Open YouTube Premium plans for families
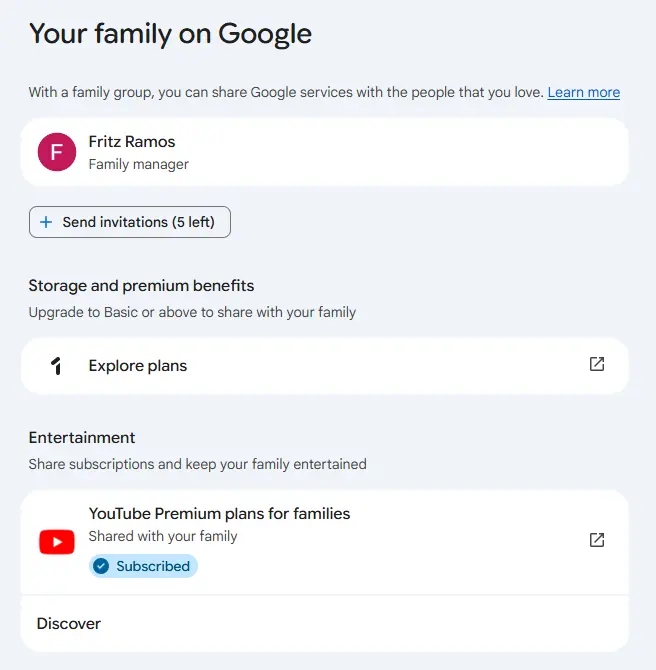Viewport: 656px width, 670px height. [324, 542]
